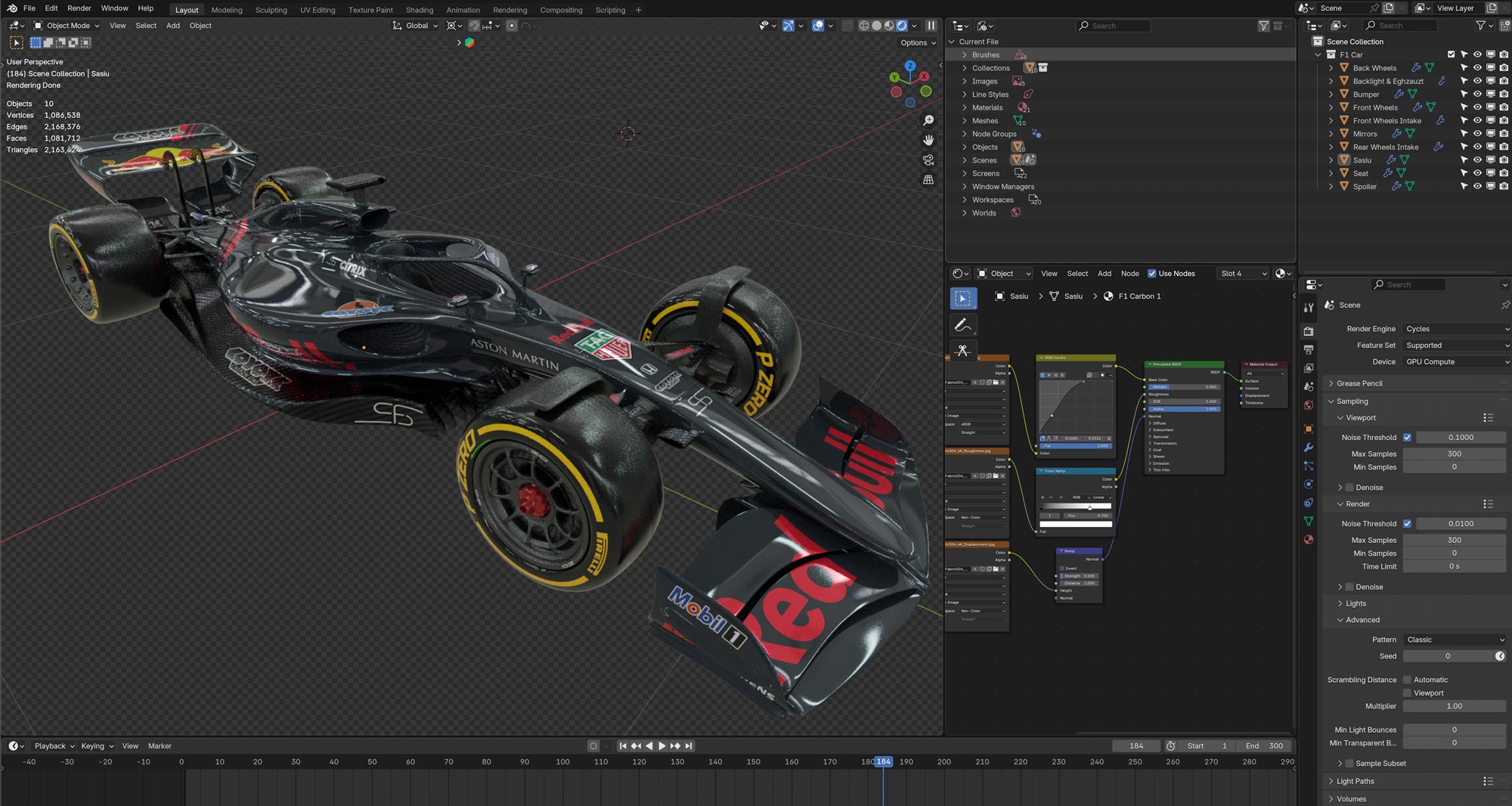Expand the Light Paths panel
1512x806 pixels.
point(1355,781)
